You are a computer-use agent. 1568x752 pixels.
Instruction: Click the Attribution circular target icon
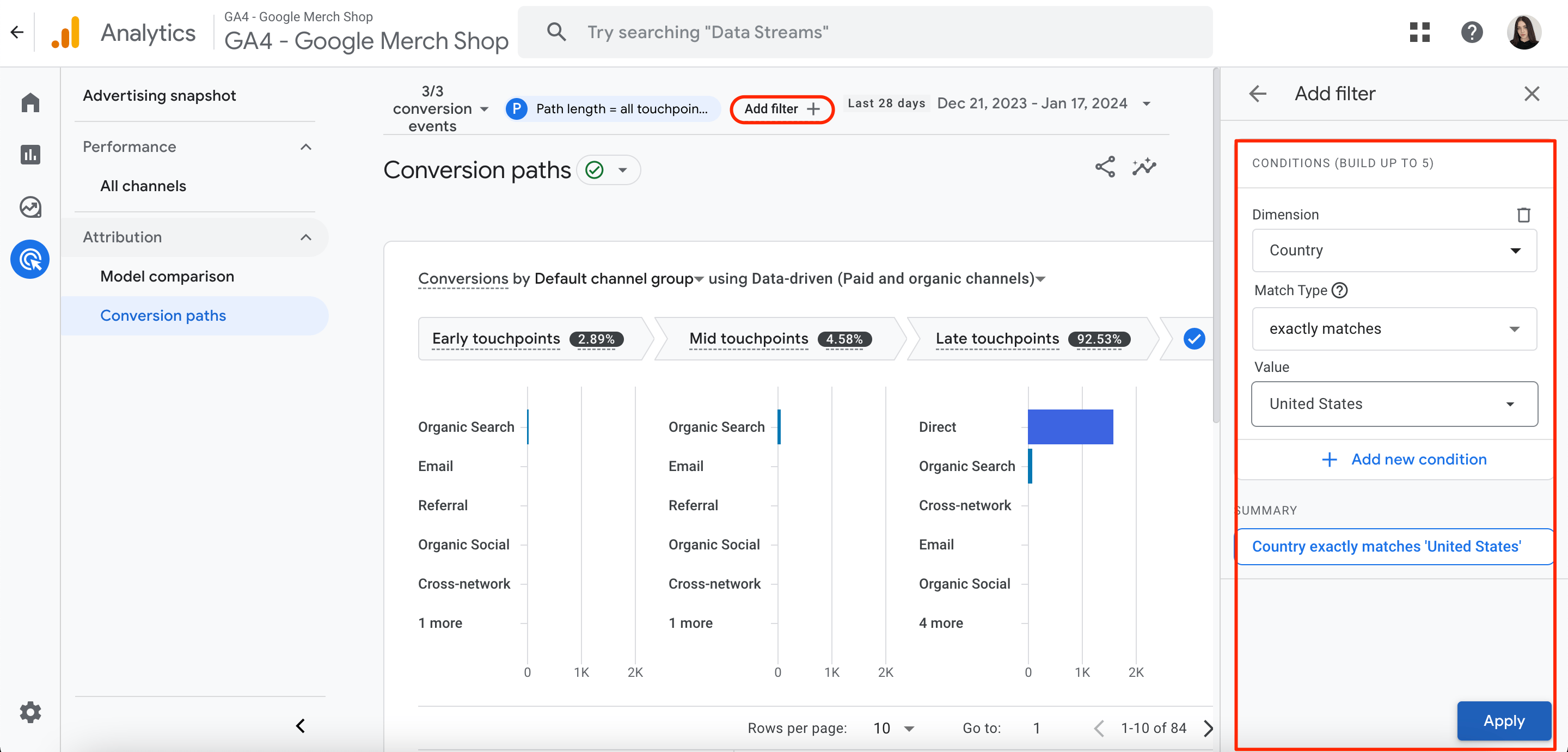click(29, 257)
